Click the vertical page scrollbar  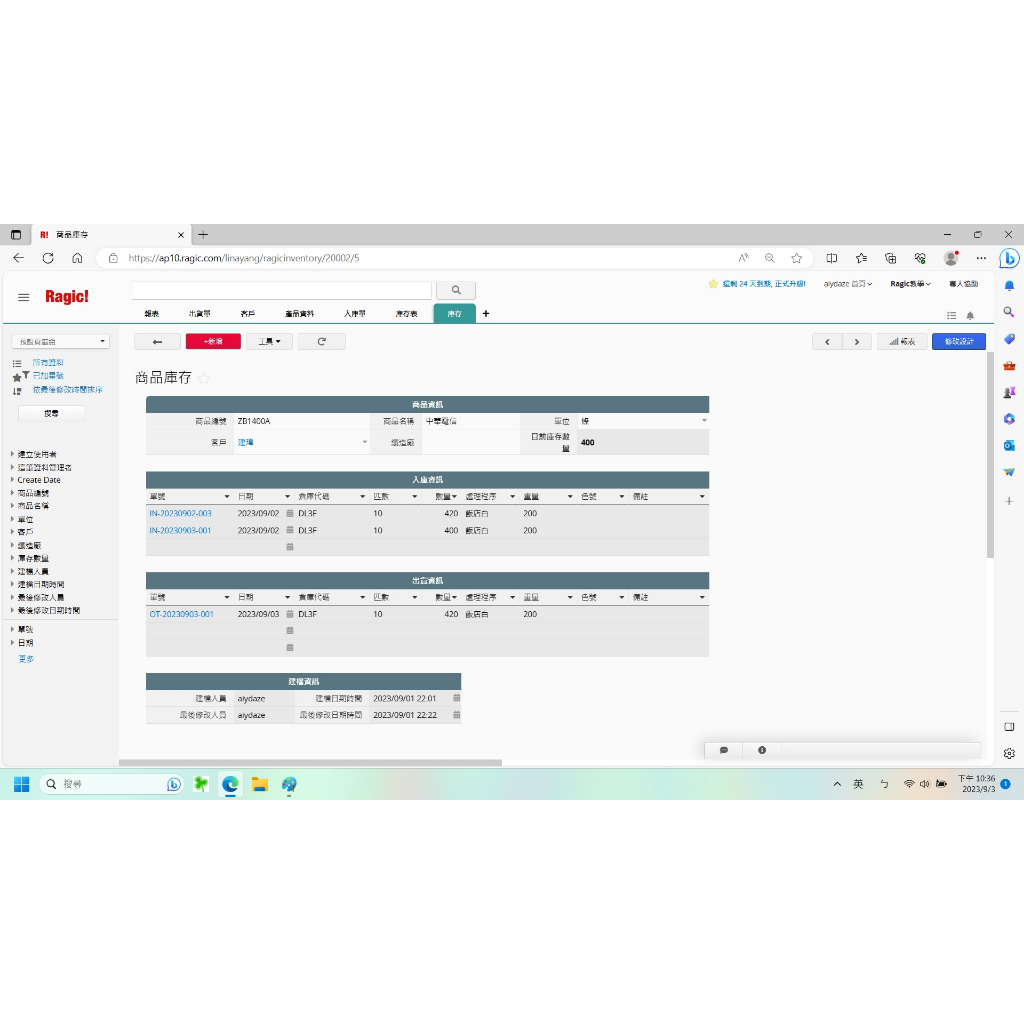coord(990,455)
